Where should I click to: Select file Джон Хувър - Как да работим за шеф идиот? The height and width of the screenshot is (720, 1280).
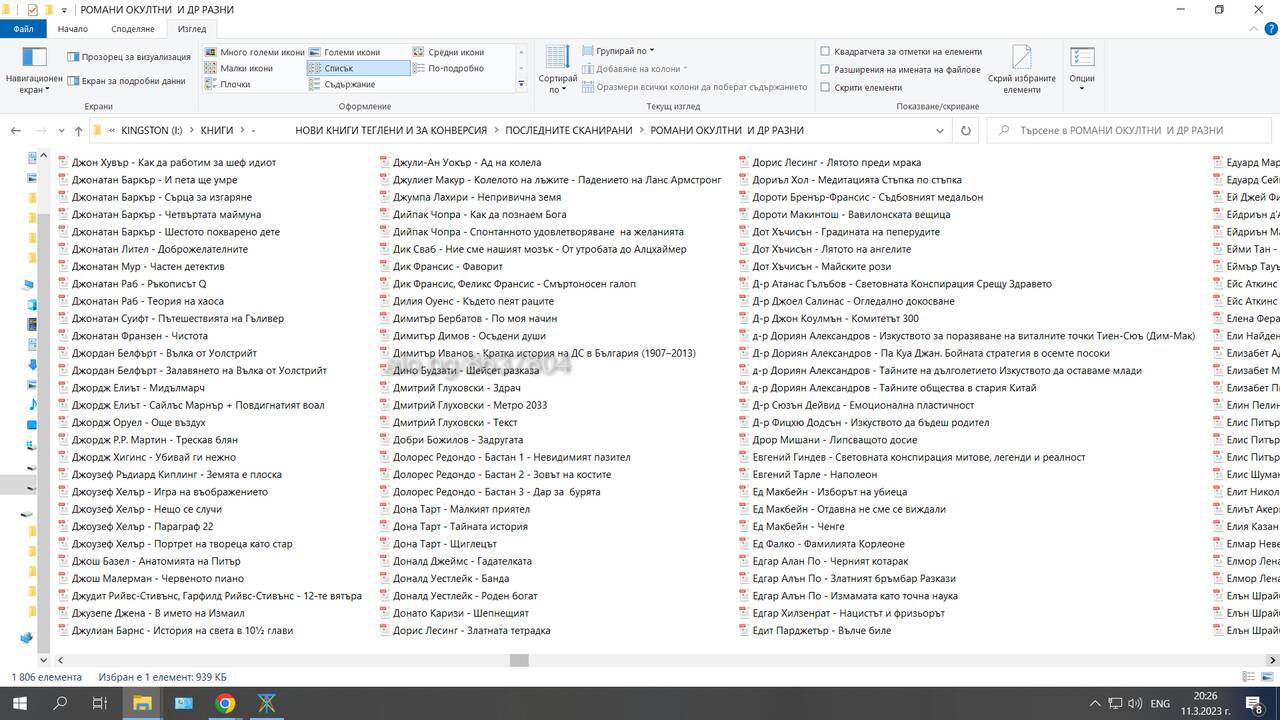pos(174,162)
